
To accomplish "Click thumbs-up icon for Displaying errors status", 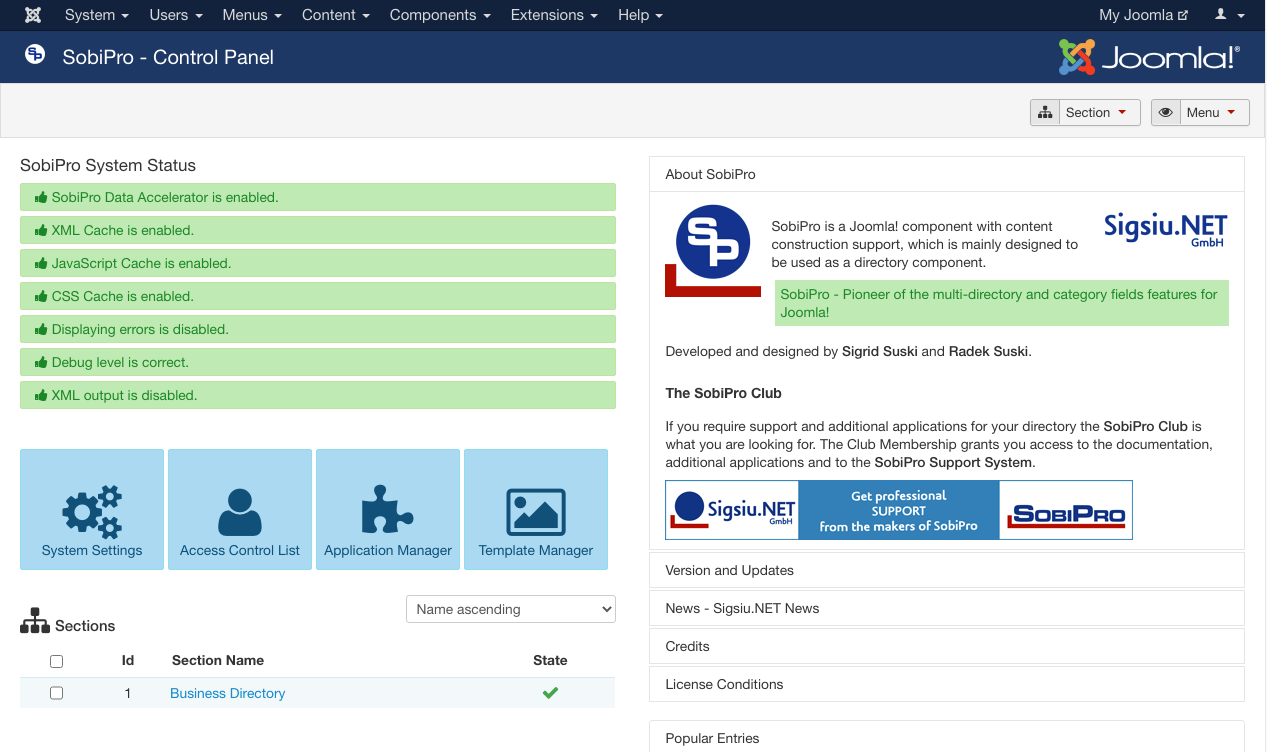I will pos(41,330).
